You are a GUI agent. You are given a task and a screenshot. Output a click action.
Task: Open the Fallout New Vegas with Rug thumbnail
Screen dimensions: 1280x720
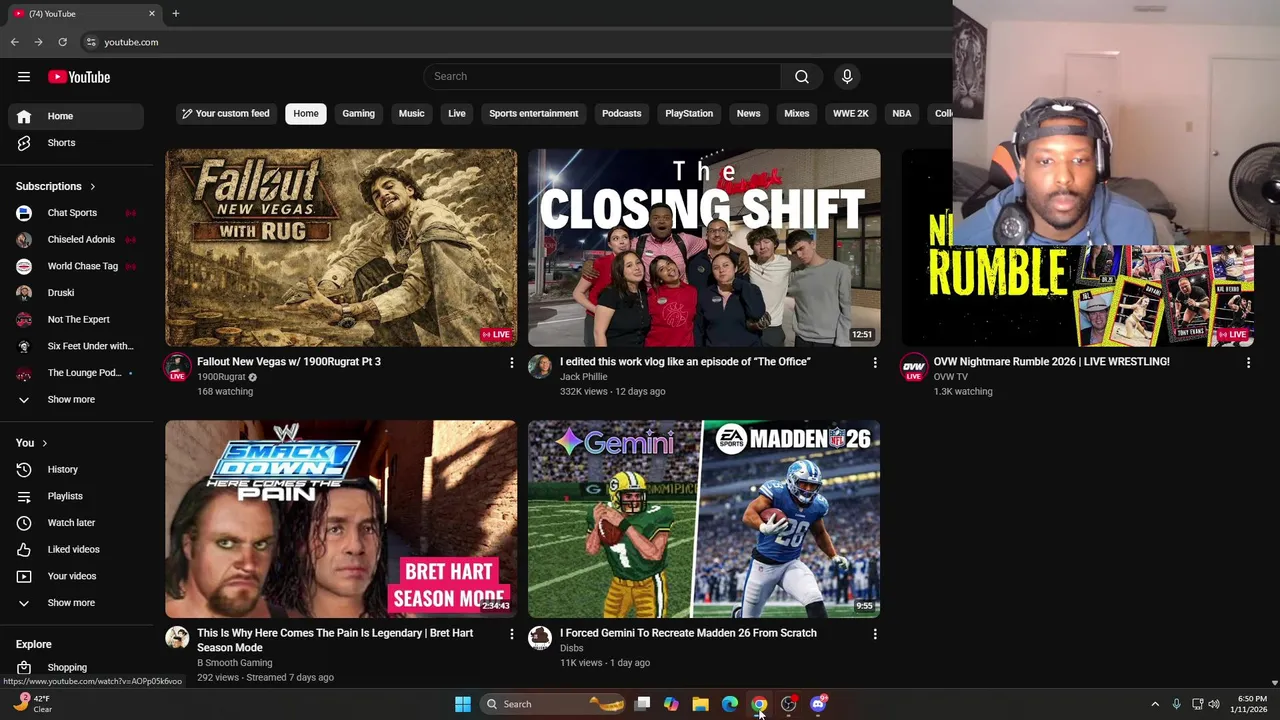tap(341, 248)
